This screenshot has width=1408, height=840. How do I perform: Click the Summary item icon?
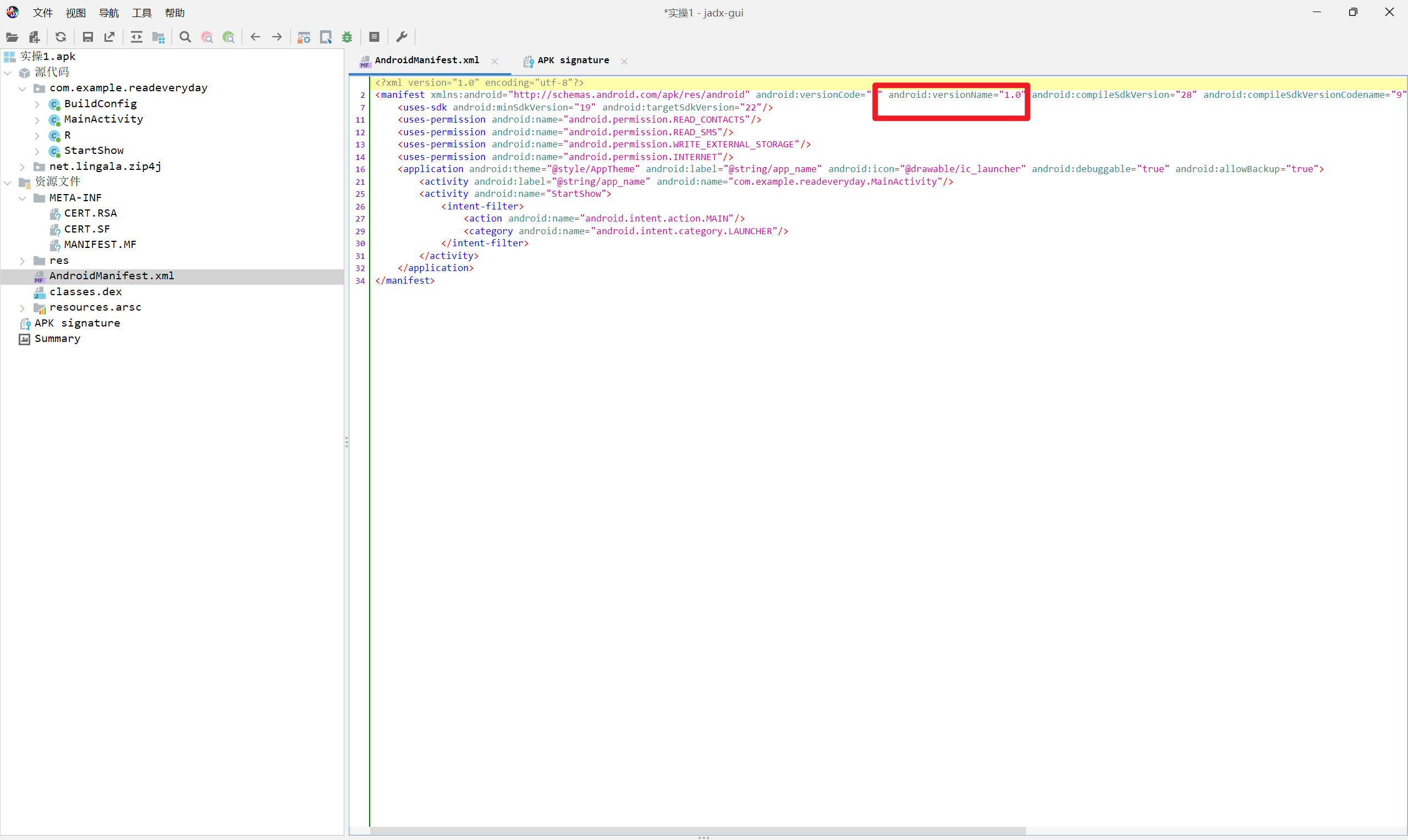coord(24,339)
